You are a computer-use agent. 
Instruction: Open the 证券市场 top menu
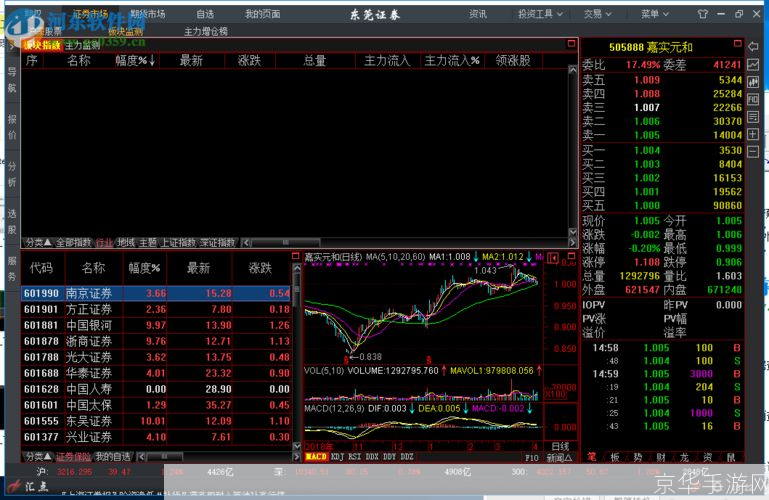pos(90,14)
